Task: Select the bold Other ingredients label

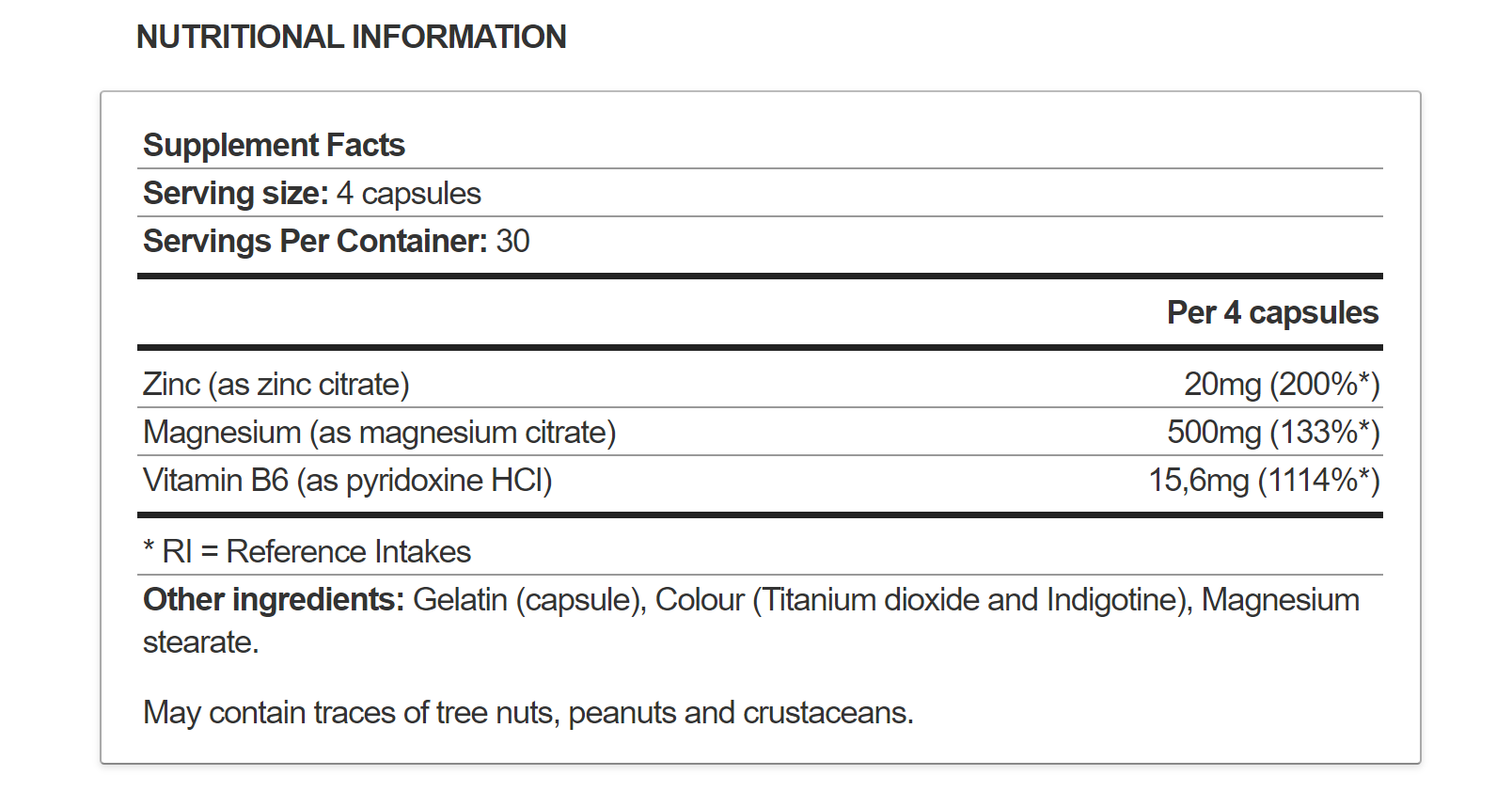Action: (273, 600)
